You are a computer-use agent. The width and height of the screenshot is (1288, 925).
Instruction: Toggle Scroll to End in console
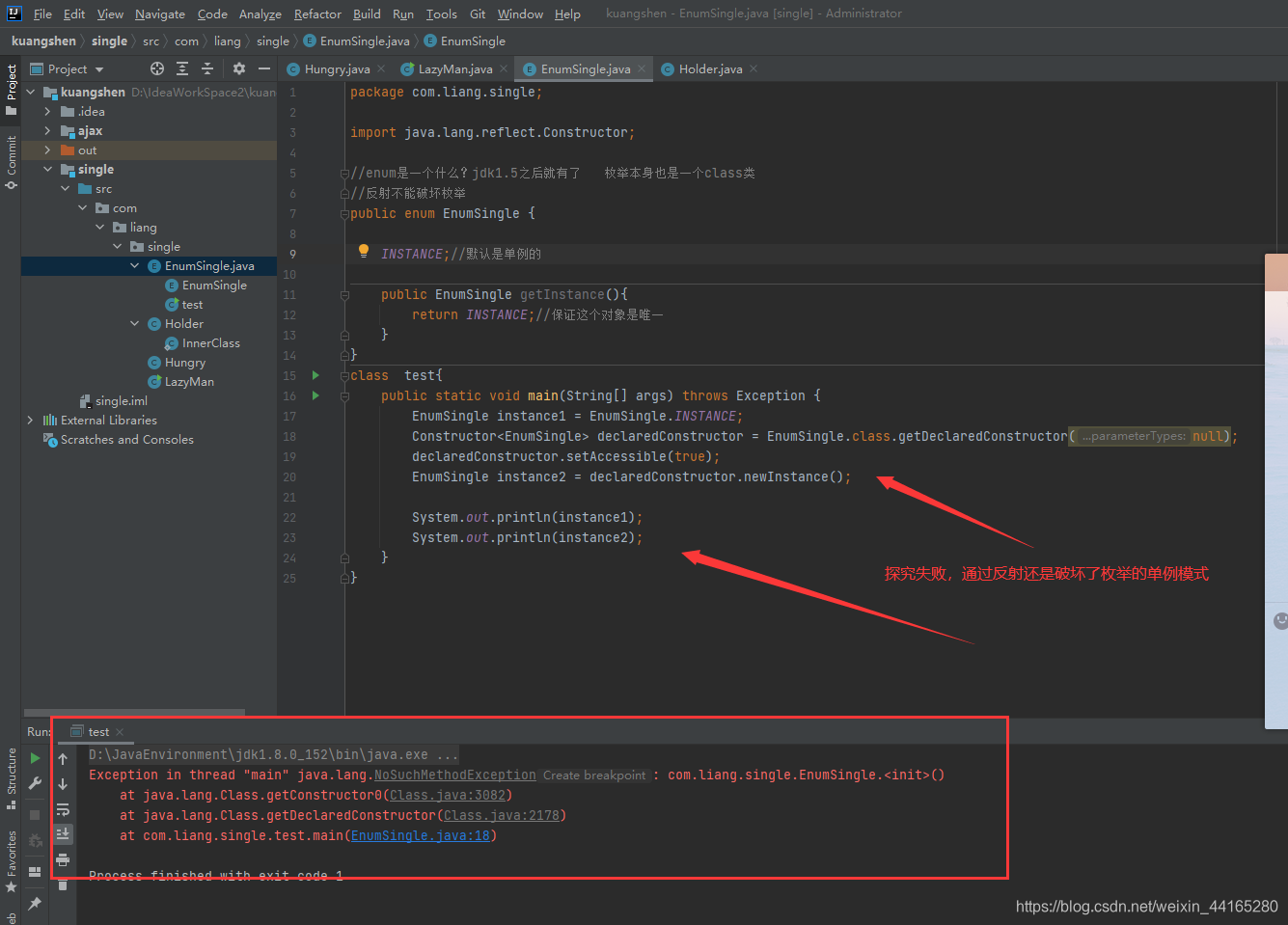click(63, 833)
